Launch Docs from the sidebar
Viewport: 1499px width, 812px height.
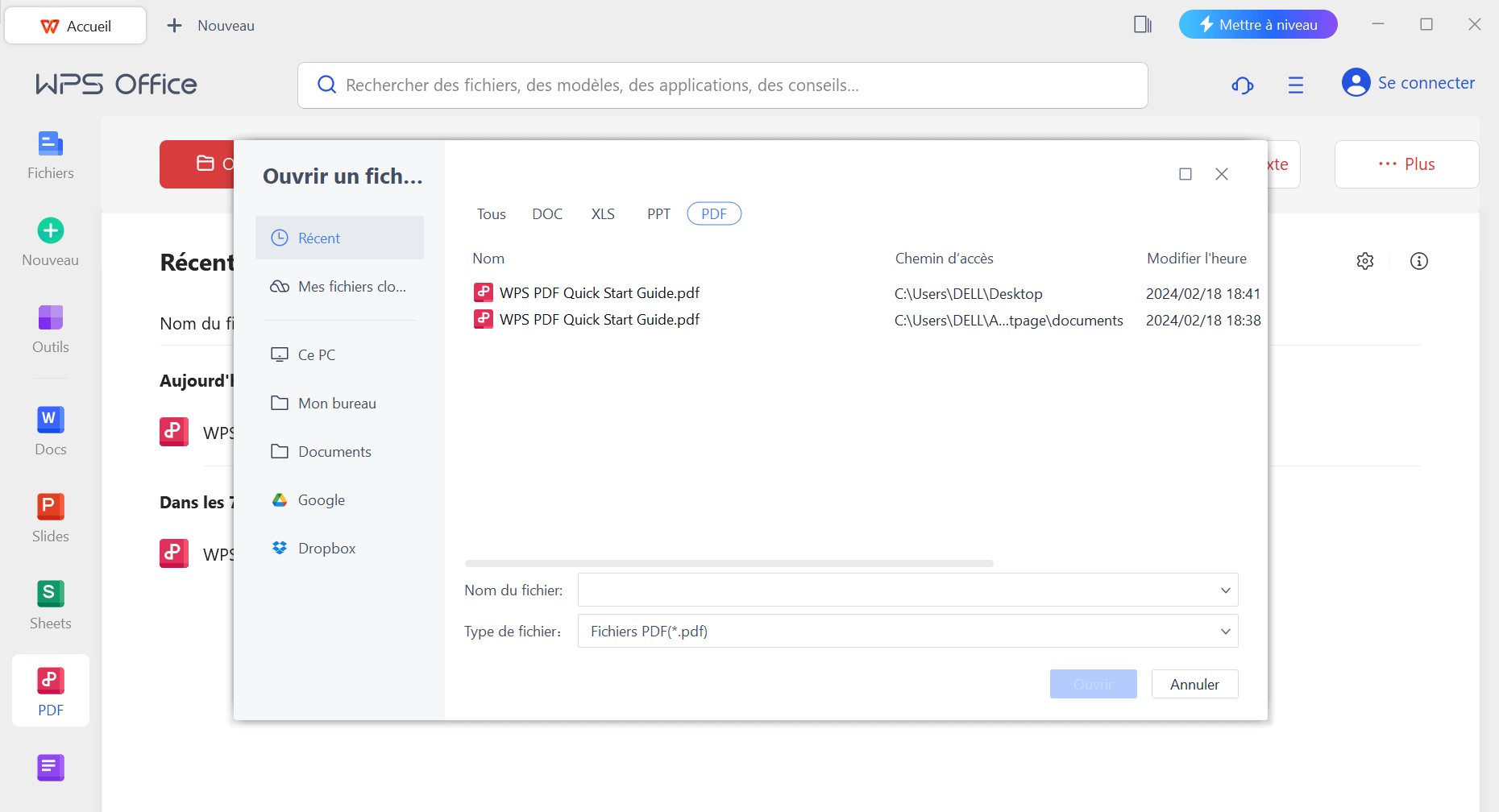tap(50, 432)
